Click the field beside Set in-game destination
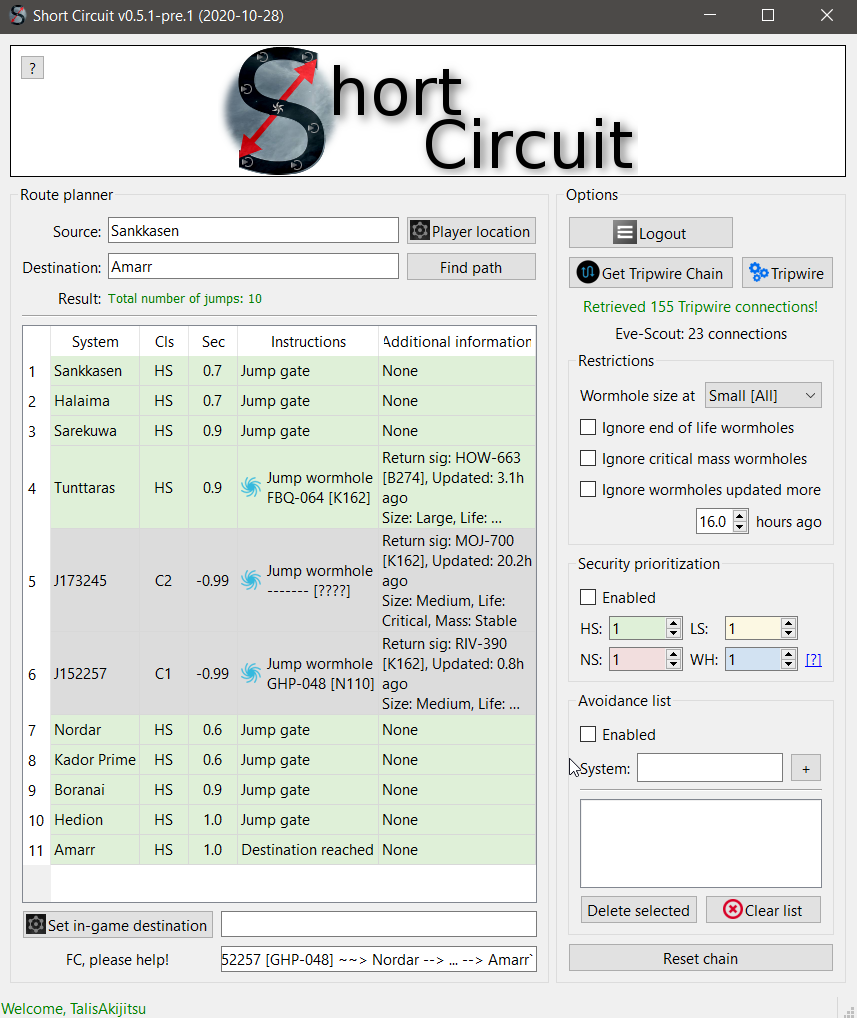This screenshot has width=857, height=1018. tap(379, 924)
